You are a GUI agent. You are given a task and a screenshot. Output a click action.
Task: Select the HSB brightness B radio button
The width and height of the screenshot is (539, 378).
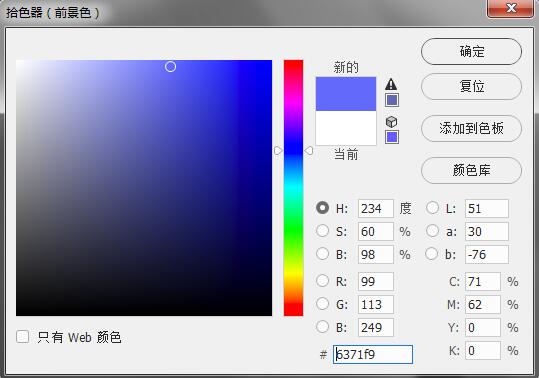(x=322, y=254)
